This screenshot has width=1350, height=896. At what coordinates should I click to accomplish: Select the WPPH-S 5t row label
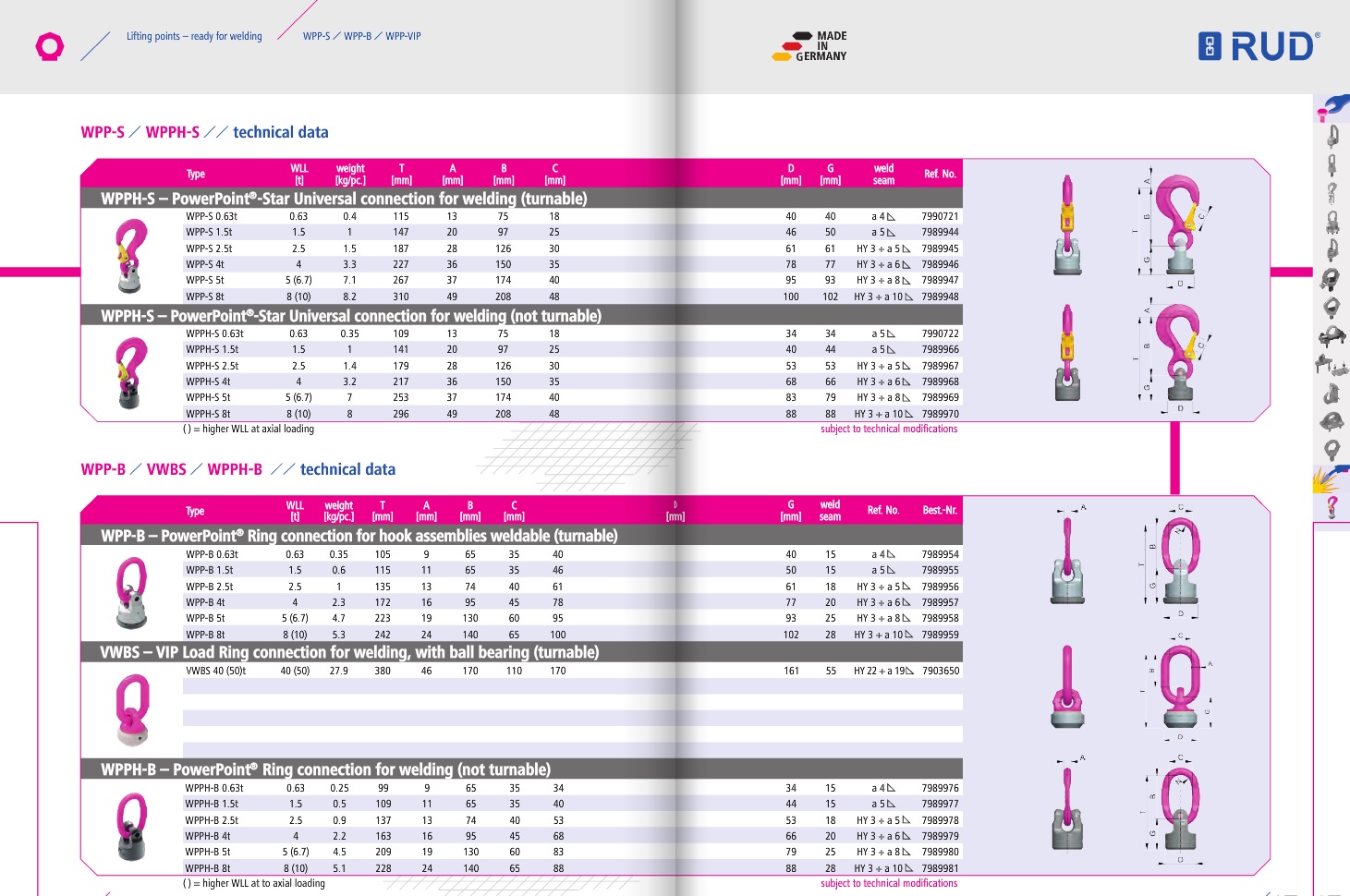pos(208,397)
